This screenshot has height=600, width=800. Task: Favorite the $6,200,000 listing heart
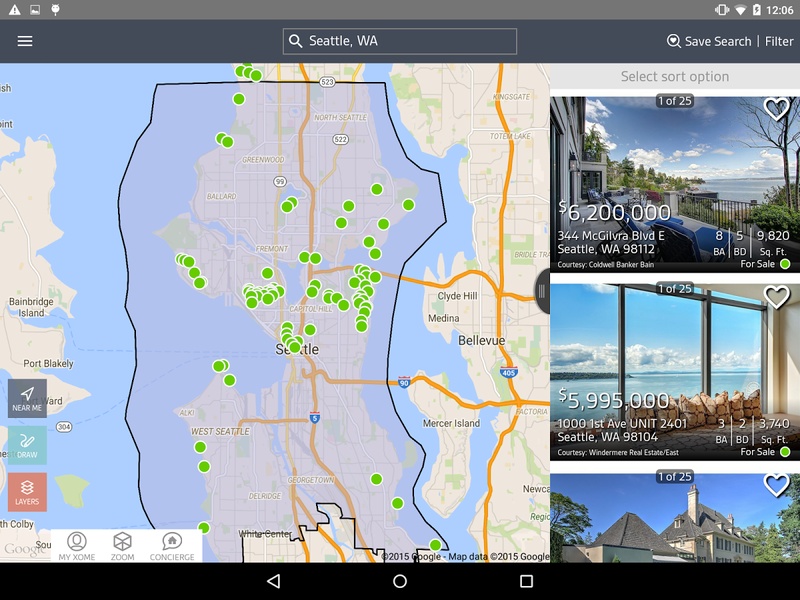(777, 109)
